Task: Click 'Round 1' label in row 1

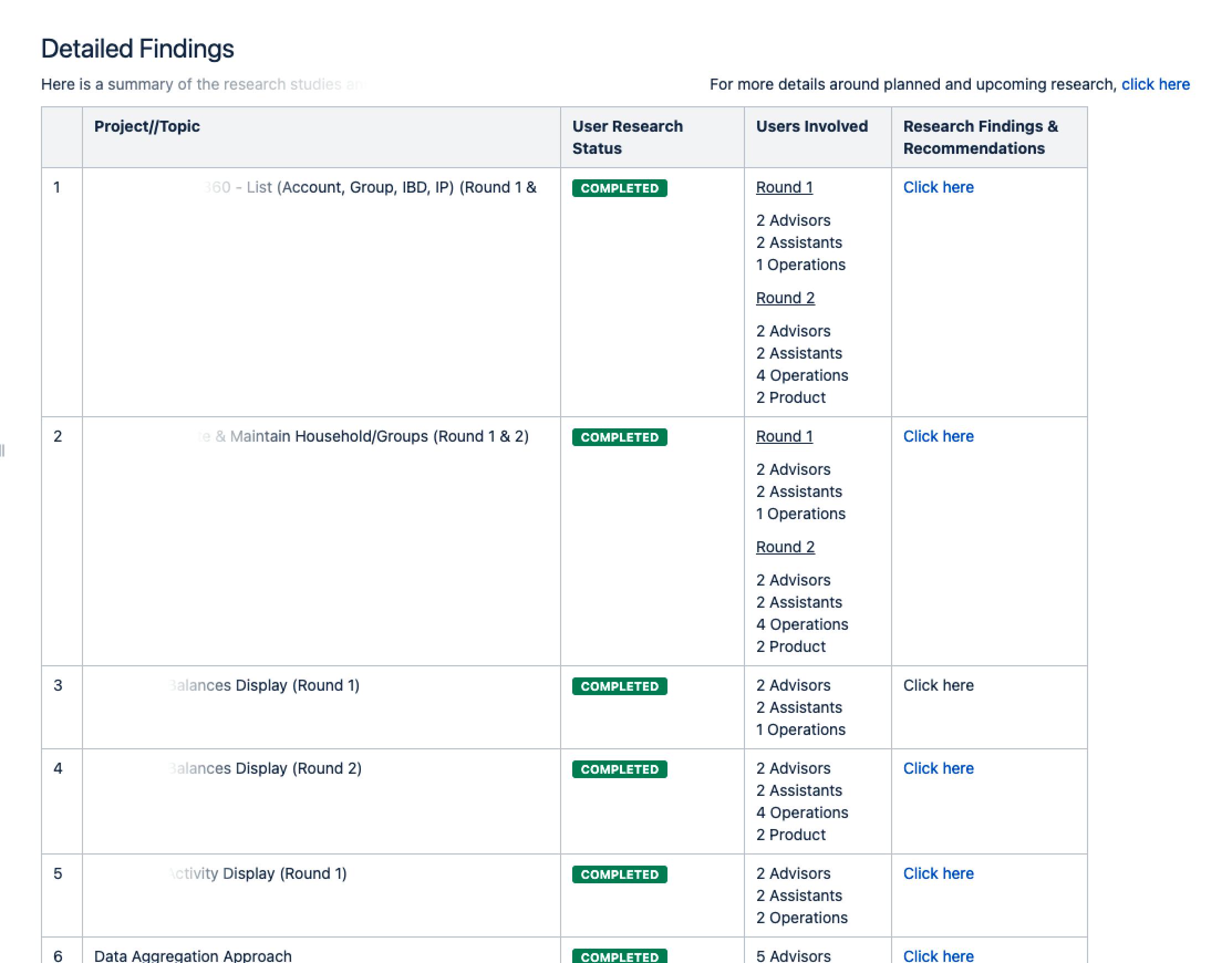Action: 784,187
